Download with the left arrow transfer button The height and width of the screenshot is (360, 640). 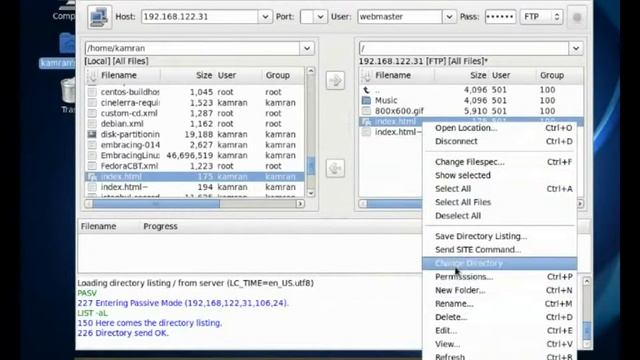(x=335, y=168)
